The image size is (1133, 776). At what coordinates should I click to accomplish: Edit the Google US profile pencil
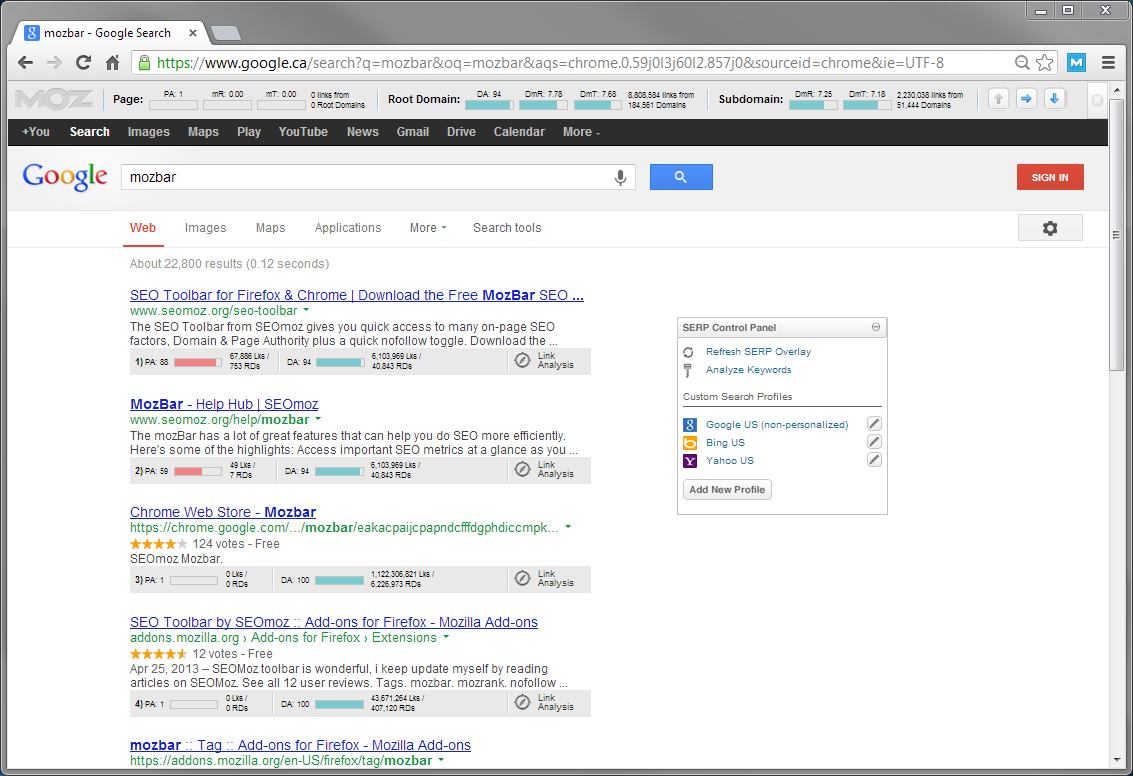point(874,424)
